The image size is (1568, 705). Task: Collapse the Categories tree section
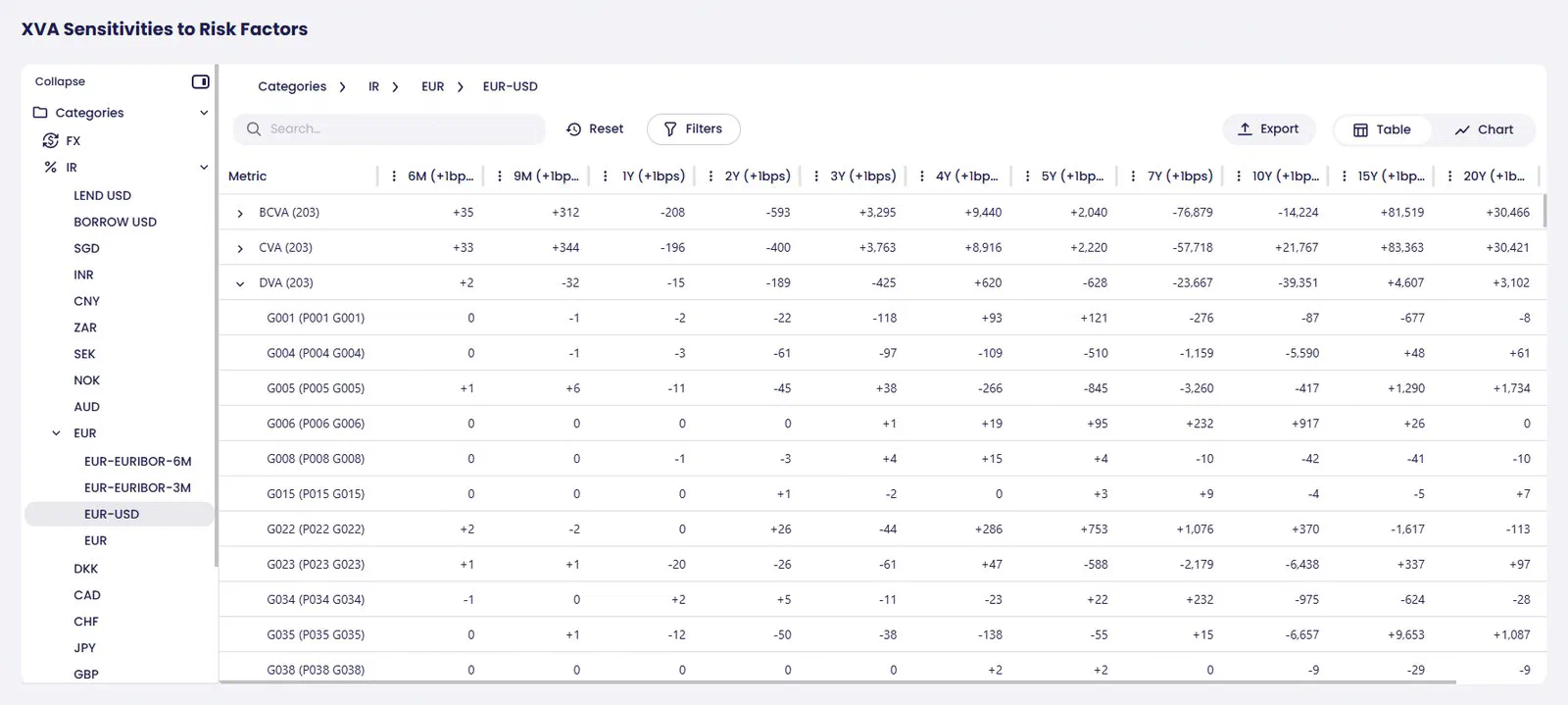click(204, 113)
